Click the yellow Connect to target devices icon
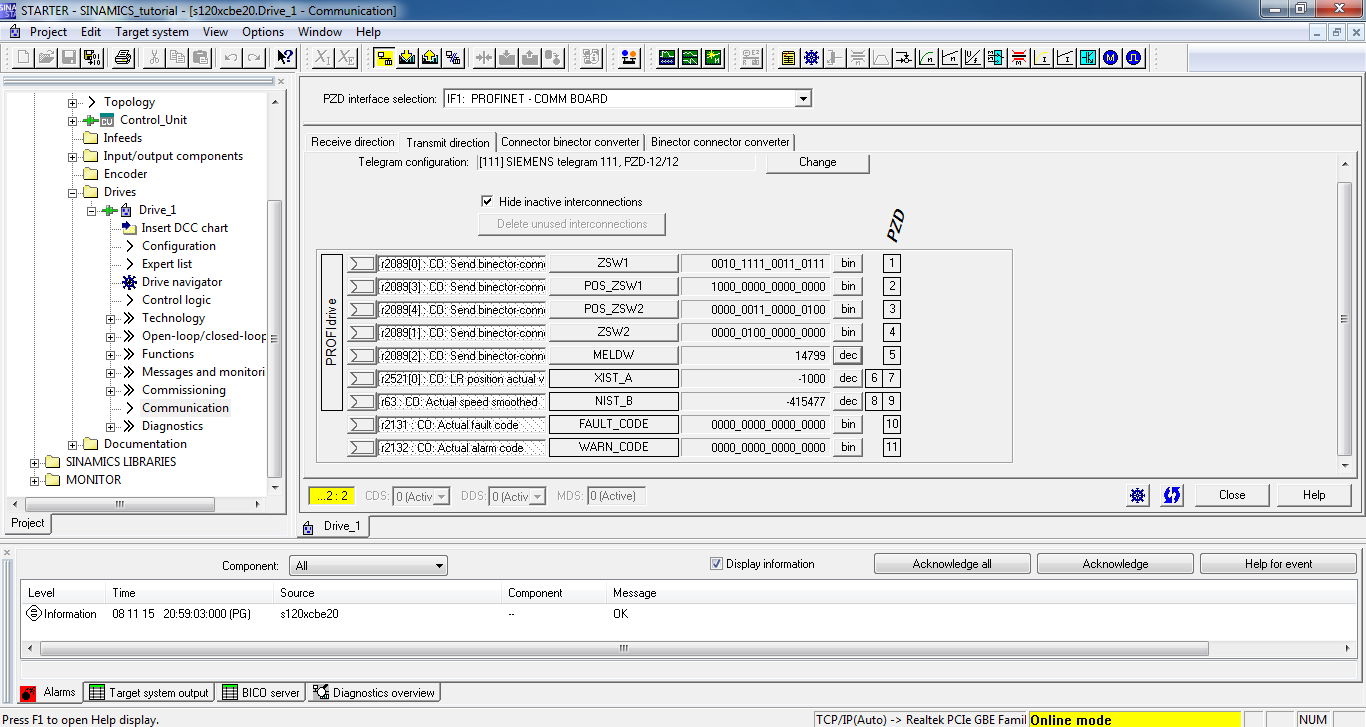 point(384,57)
